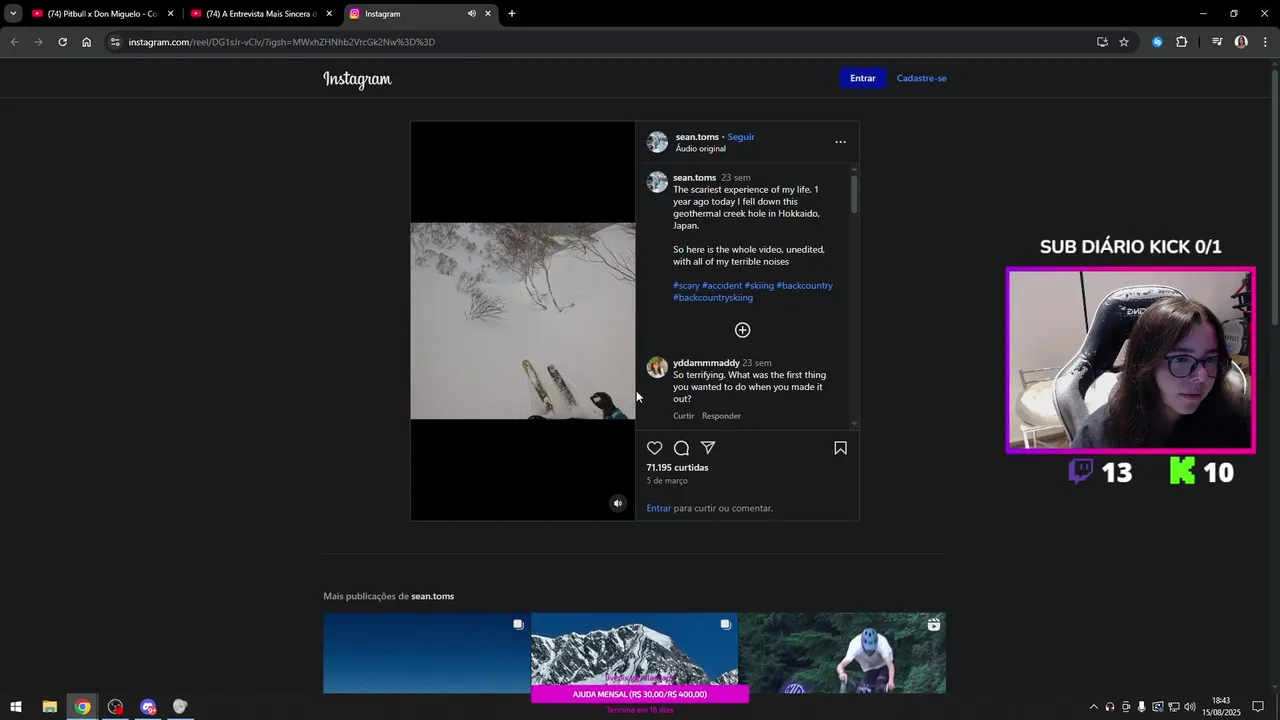Viewport: 1280px width, 720px height.
Task: Click the Entrar link below the likes
Action: pyautogui.click(x=658, y=508)
